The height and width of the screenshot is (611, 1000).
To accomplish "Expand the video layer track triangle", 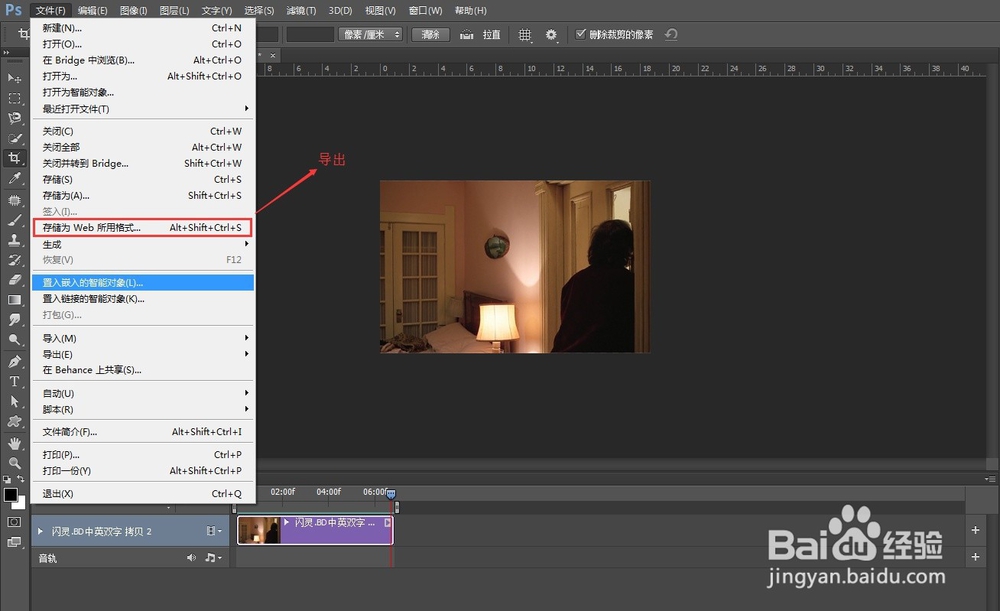I will point(40,531).
